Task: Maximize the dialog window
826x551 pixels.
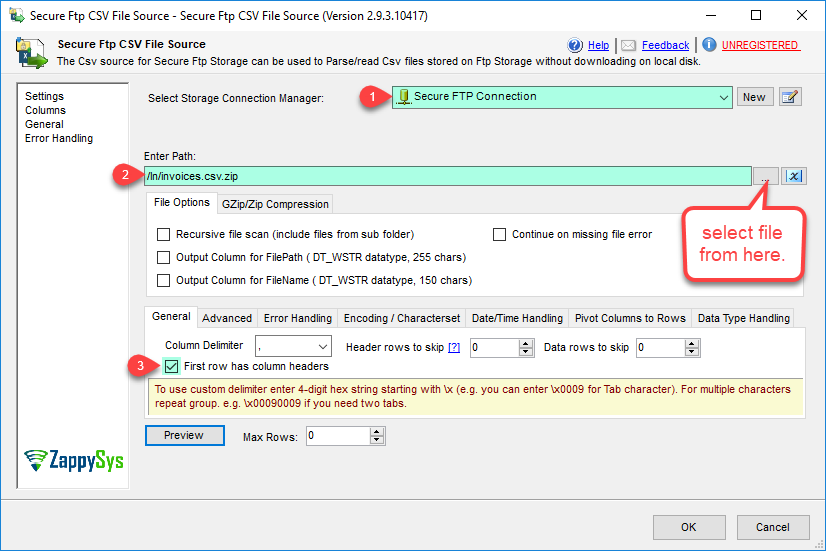Action: click(756, 15)
